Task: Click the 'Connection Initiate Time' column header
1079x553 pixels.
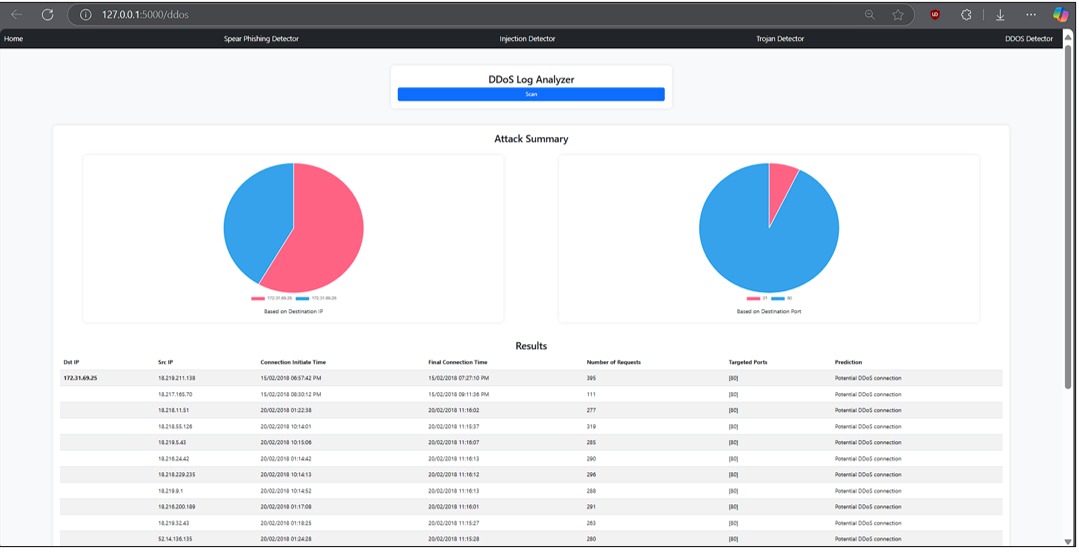Action: click(293, 362)
